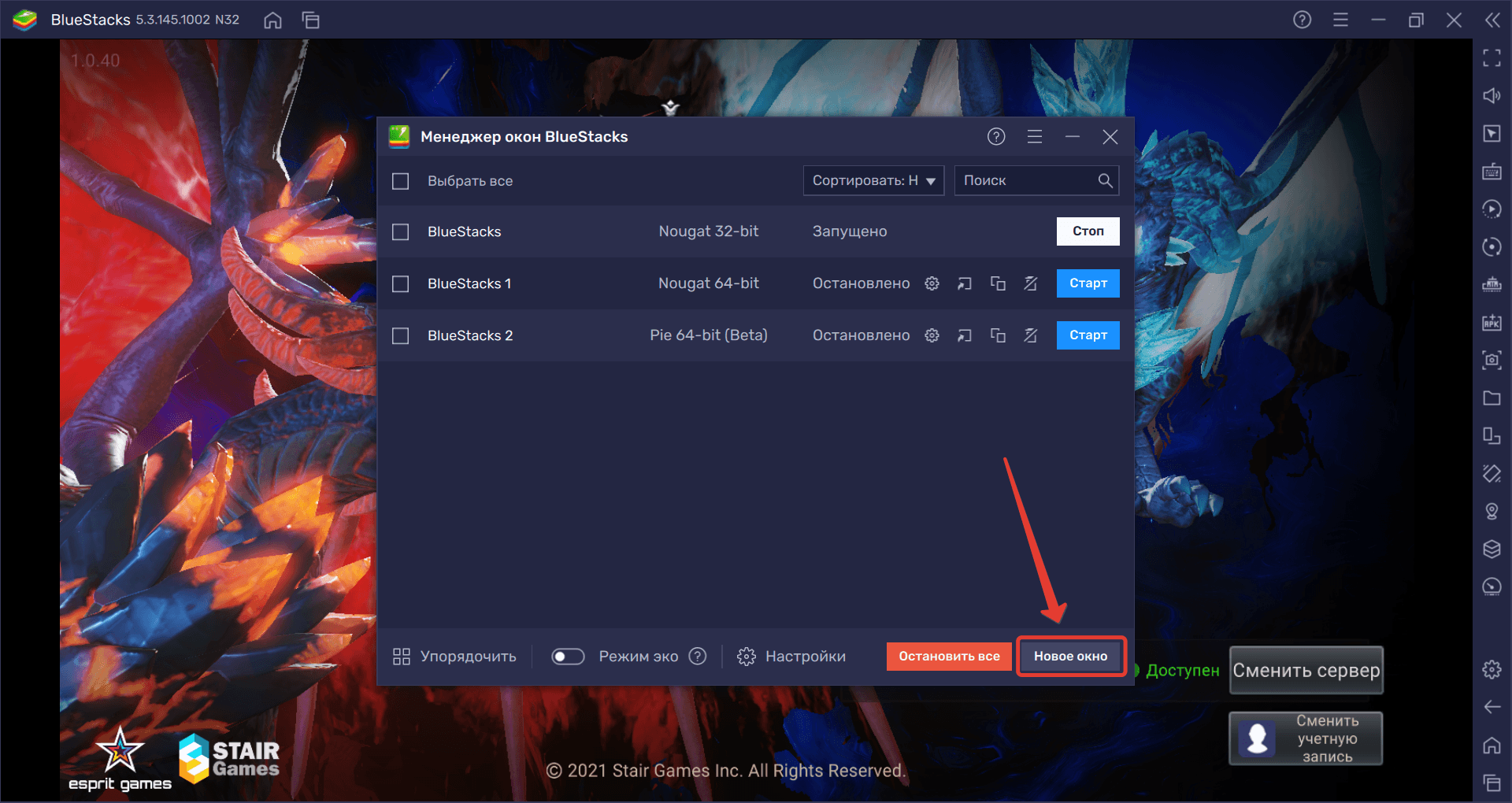Click the recent apps icon in sidebar
The height and width of the screenshot is (803, 1512).
1492,783
